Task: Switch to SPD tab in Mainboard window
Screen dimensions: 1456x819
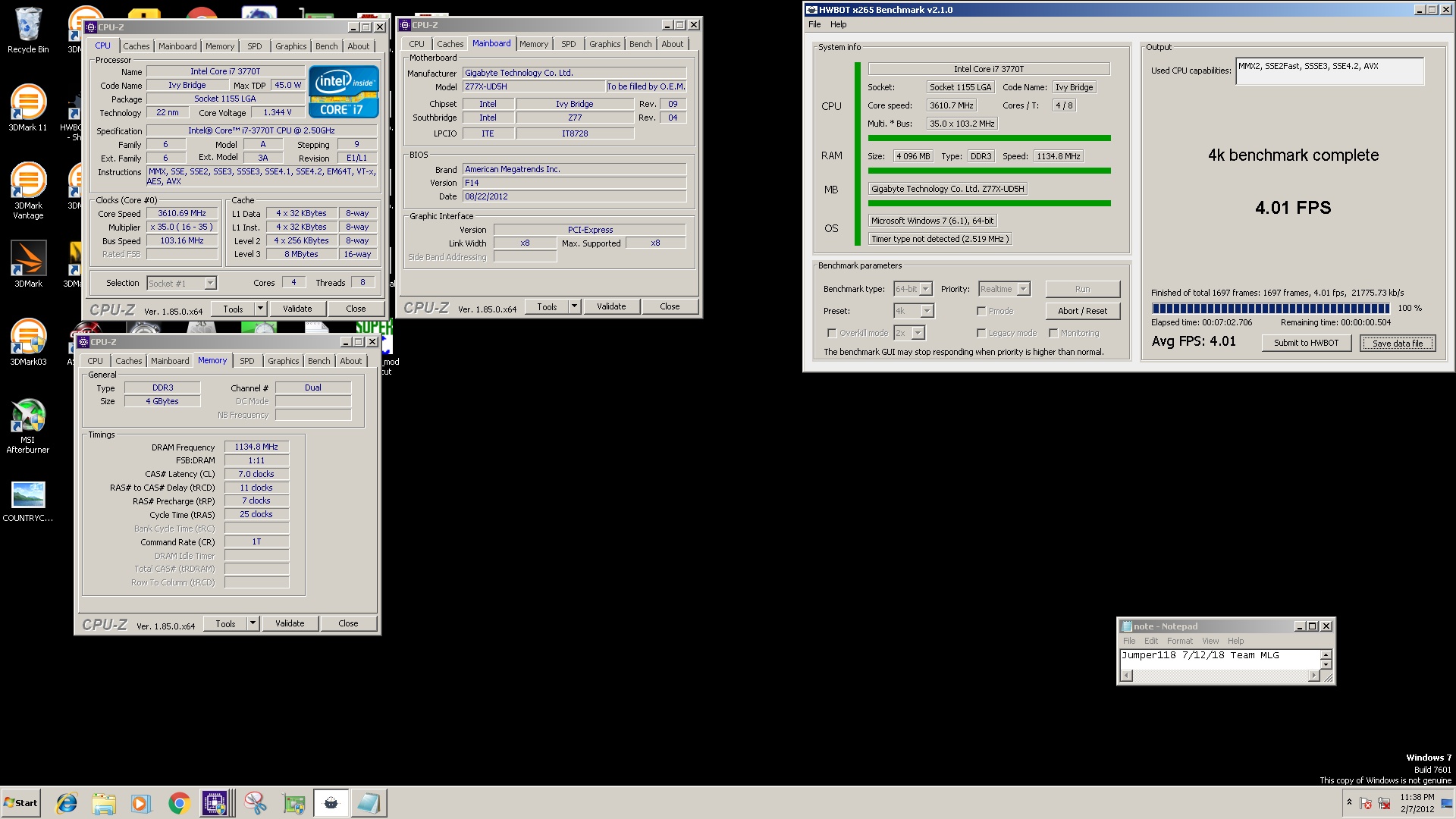Action: pyautogui.click(x=568, y=44)
